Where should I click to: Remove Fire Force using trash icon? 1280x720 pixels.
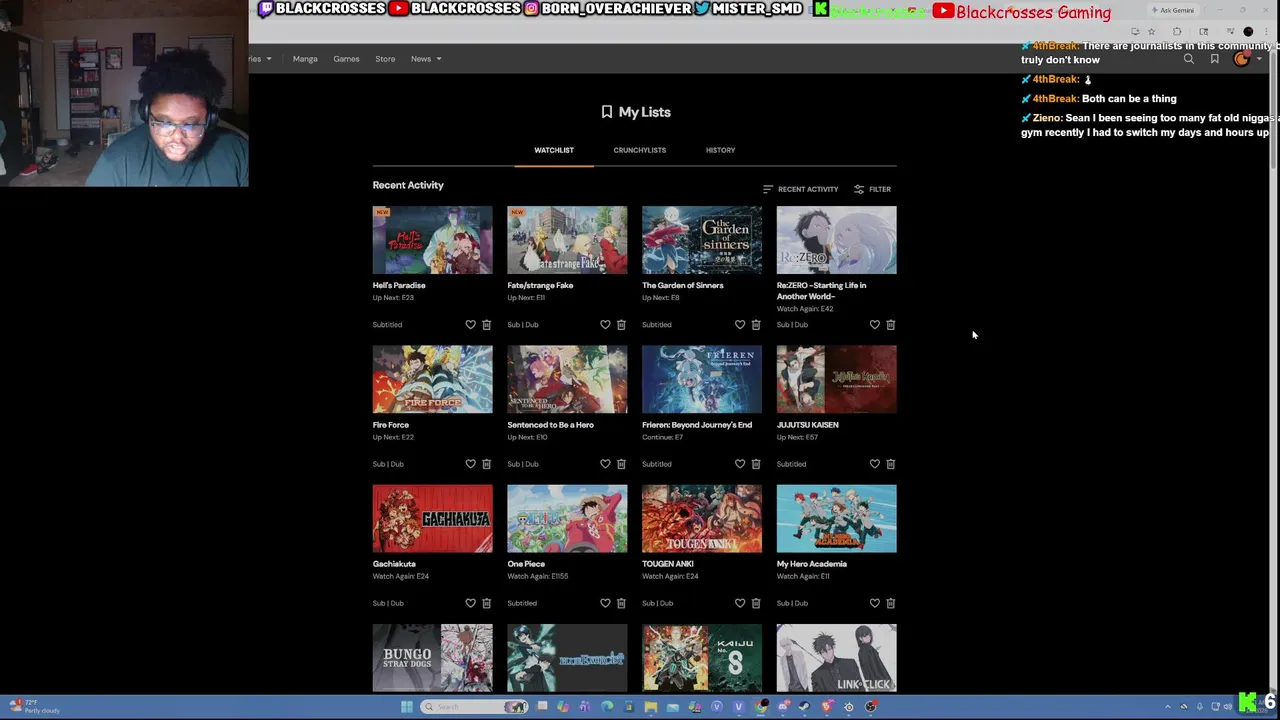pyautogui.click(x=487, y=464)
